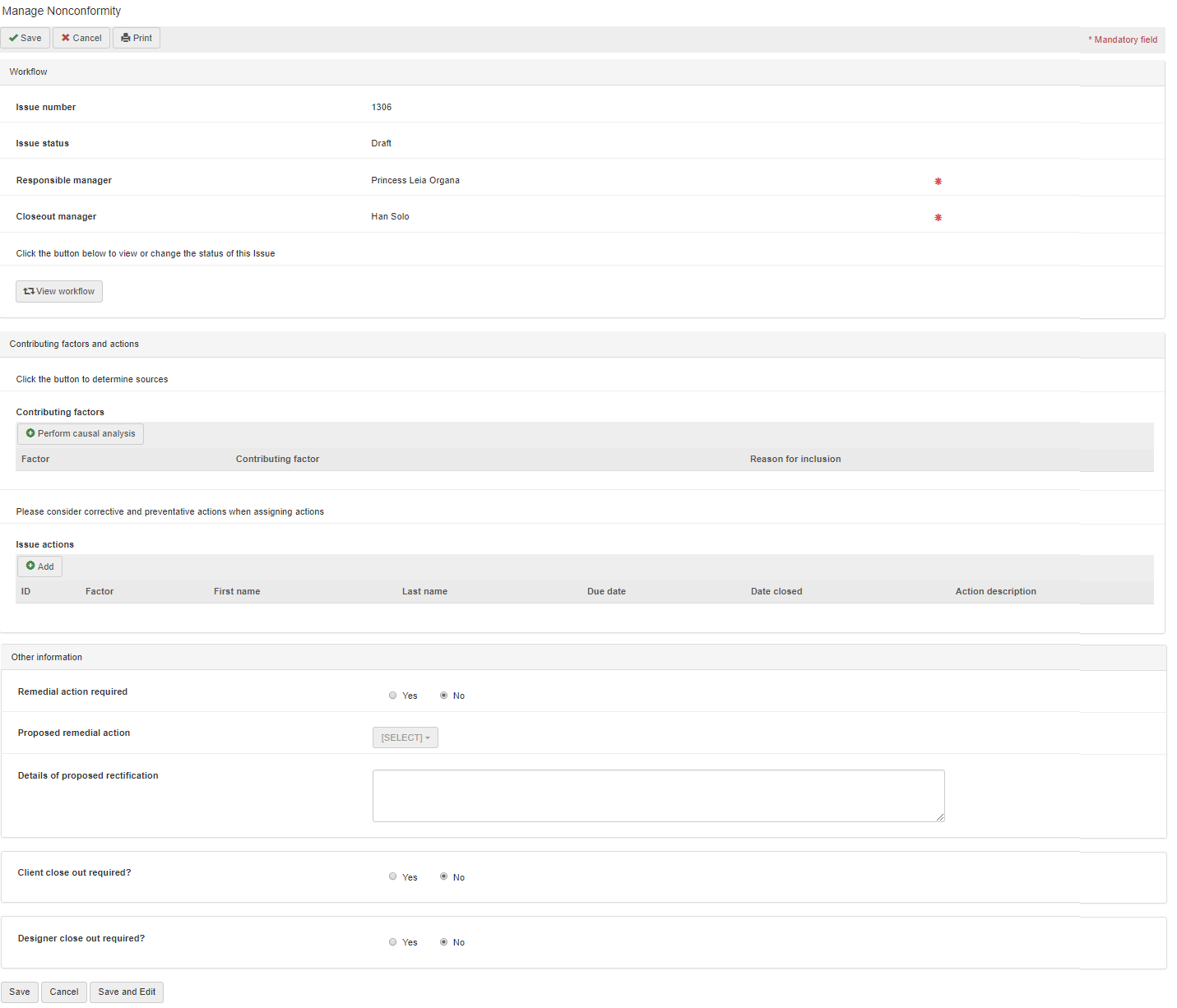Open View workflow with the cycle icon
Screen dimensions: 1177x1008
[59, 291]
